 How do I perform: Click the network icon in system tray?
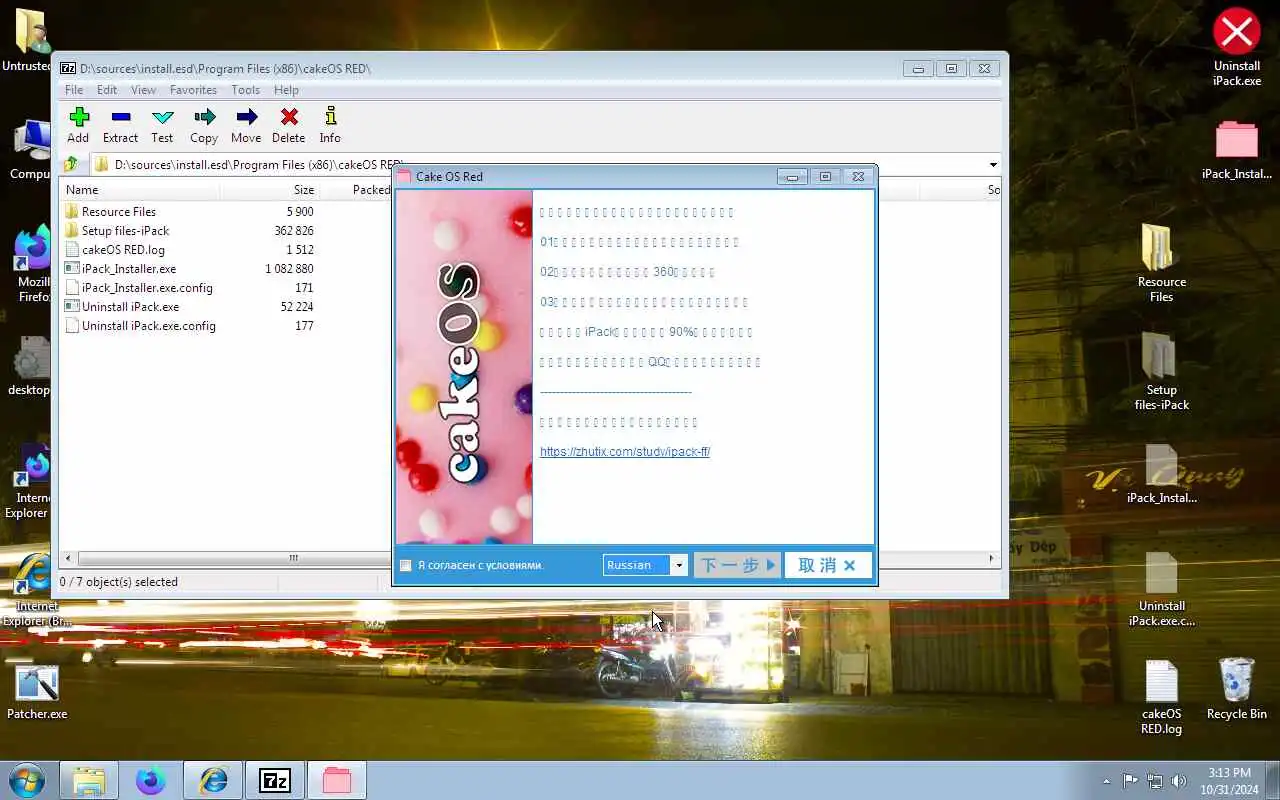click(1155, 781)
